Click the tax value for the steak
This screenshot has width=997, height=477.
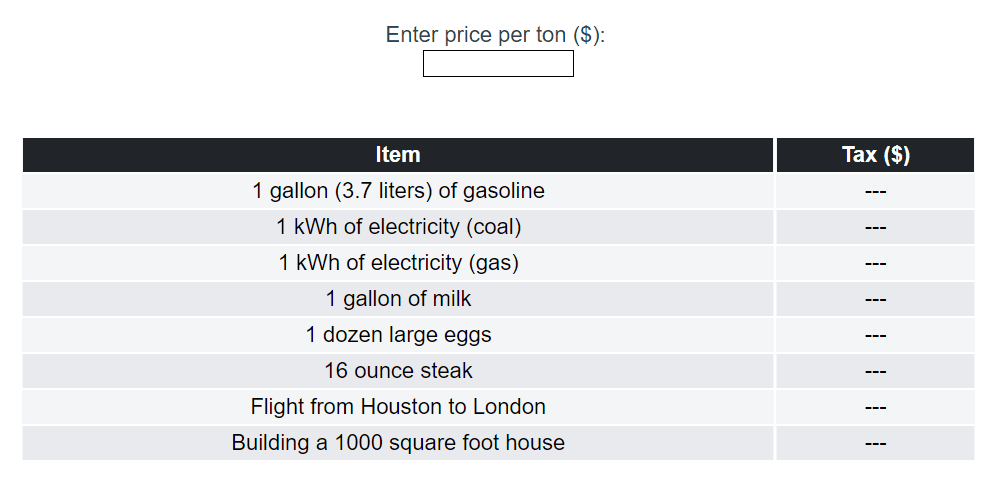(x=875, y=371)
